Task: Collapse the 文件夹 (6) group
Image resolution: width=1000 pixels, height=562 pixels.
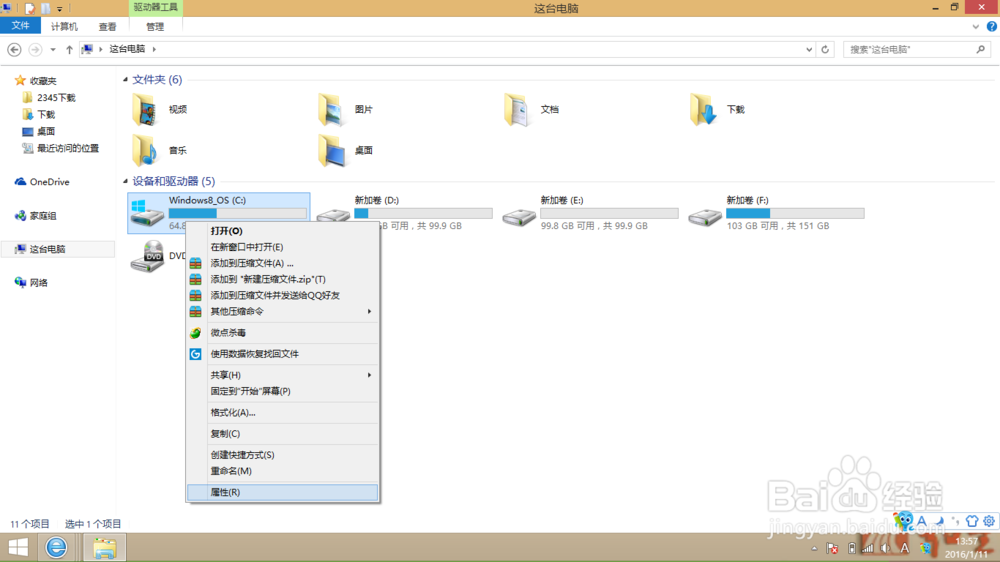Action: pos(125,80)
